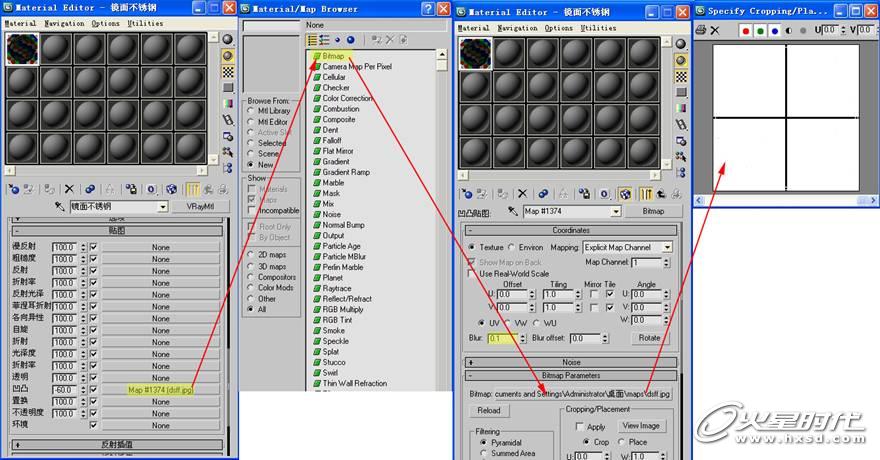Image resolution: width=880 pixels, height=460 pixels.
Task: Toggle Backlight icon in left Material Editor
Action: click(x=227, y=56)
